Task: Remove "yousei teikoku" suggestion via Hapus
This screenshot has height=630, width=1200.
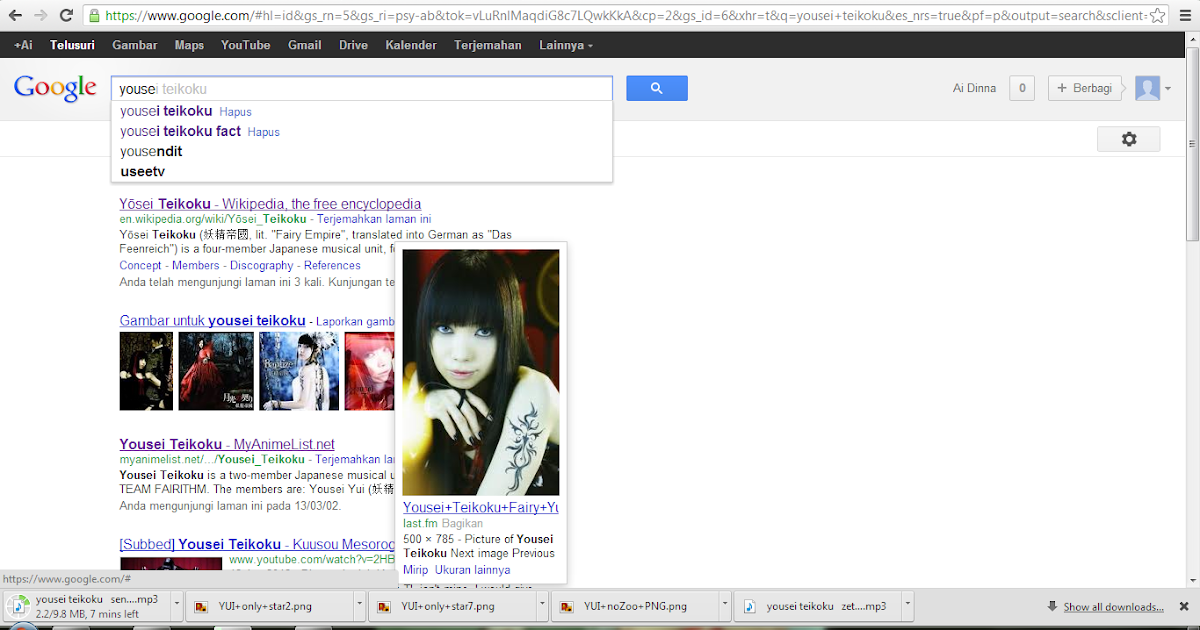Action: tap(235, 112)
